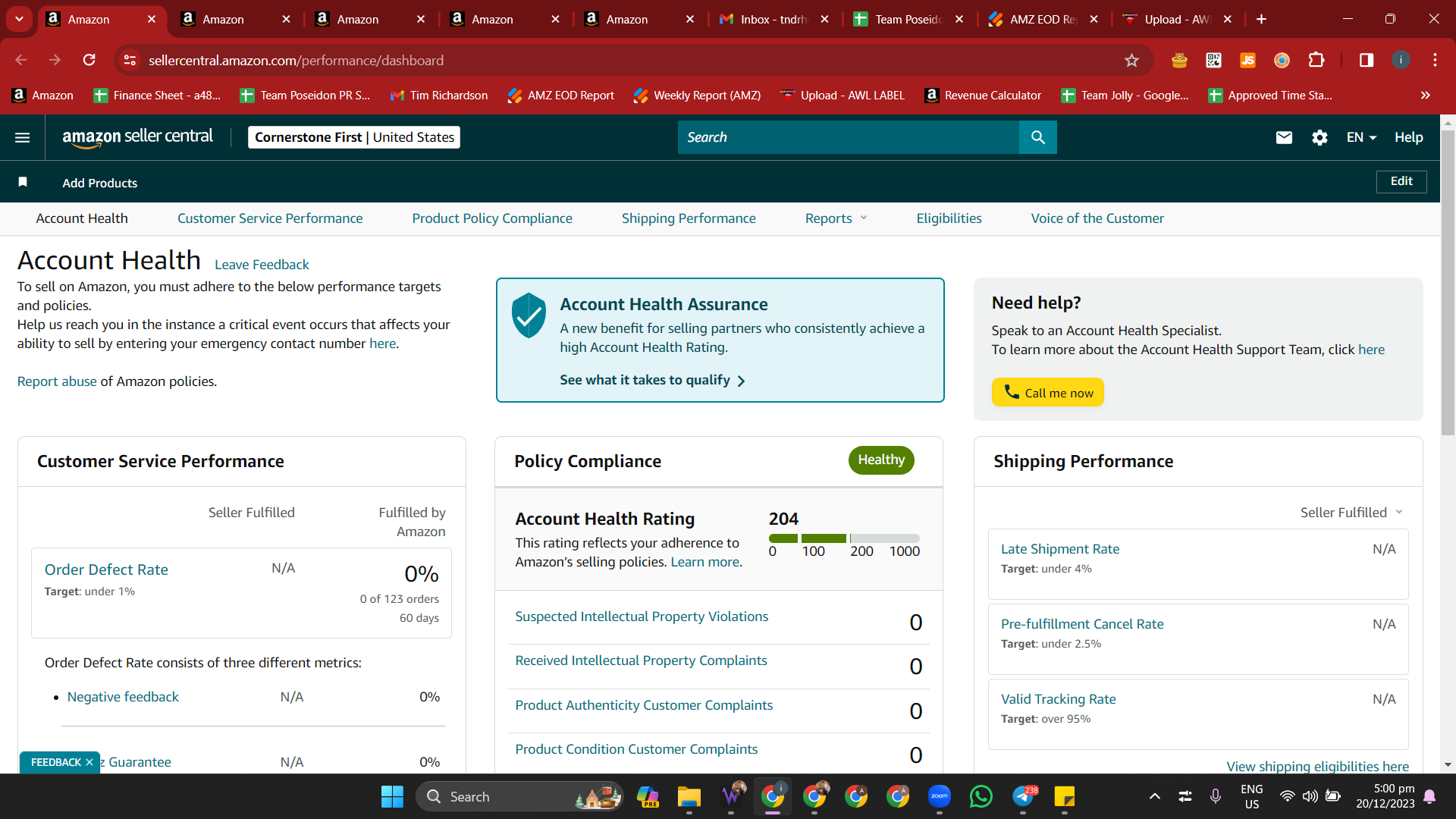
Task: Click the Valid Tracking Rate link
Action: 1059,699
